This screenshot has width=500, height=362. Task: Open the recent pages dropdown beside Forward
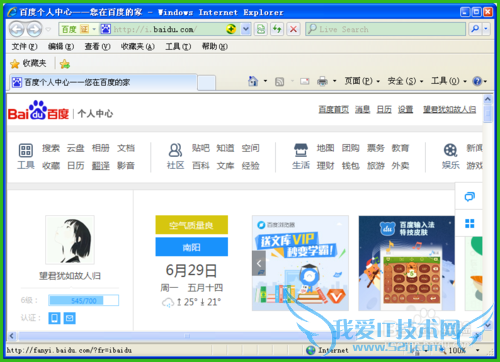point(48,29)
